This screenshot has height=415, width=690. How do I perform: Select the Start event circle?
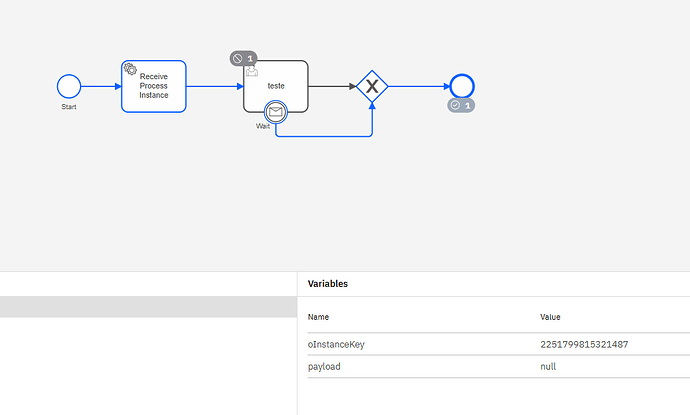(68, 86)
